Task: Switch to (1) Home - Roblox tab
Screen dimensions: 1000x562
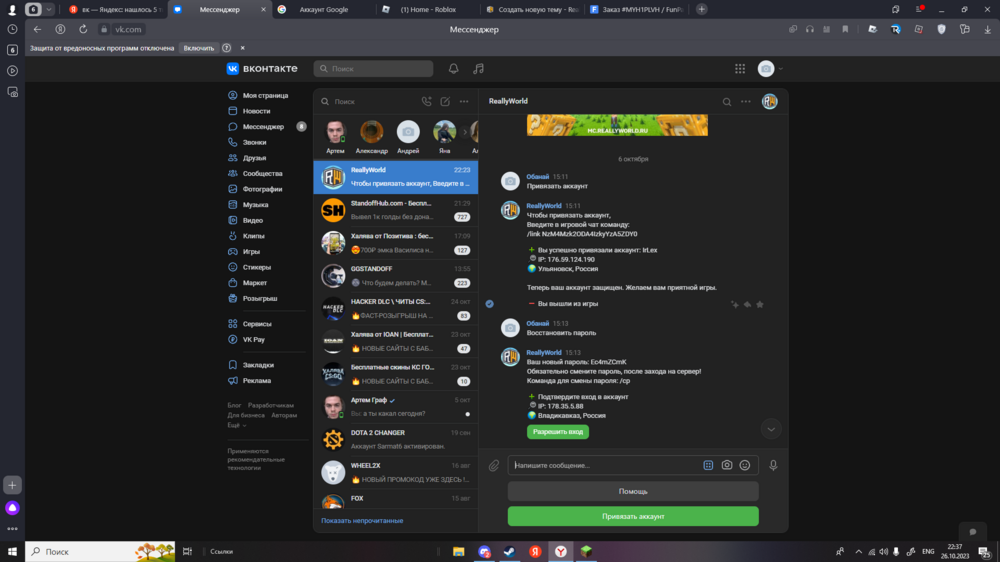Action: 426,10
